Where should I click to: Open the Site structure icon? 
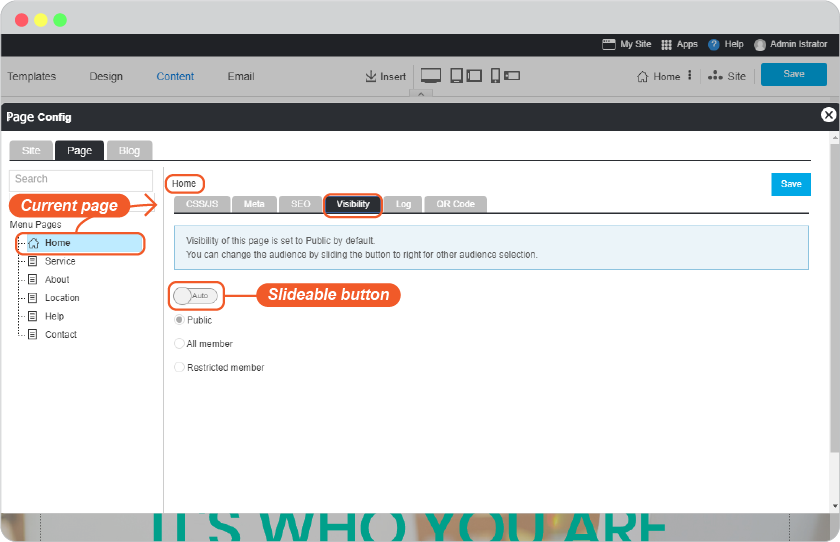(715, 76)
